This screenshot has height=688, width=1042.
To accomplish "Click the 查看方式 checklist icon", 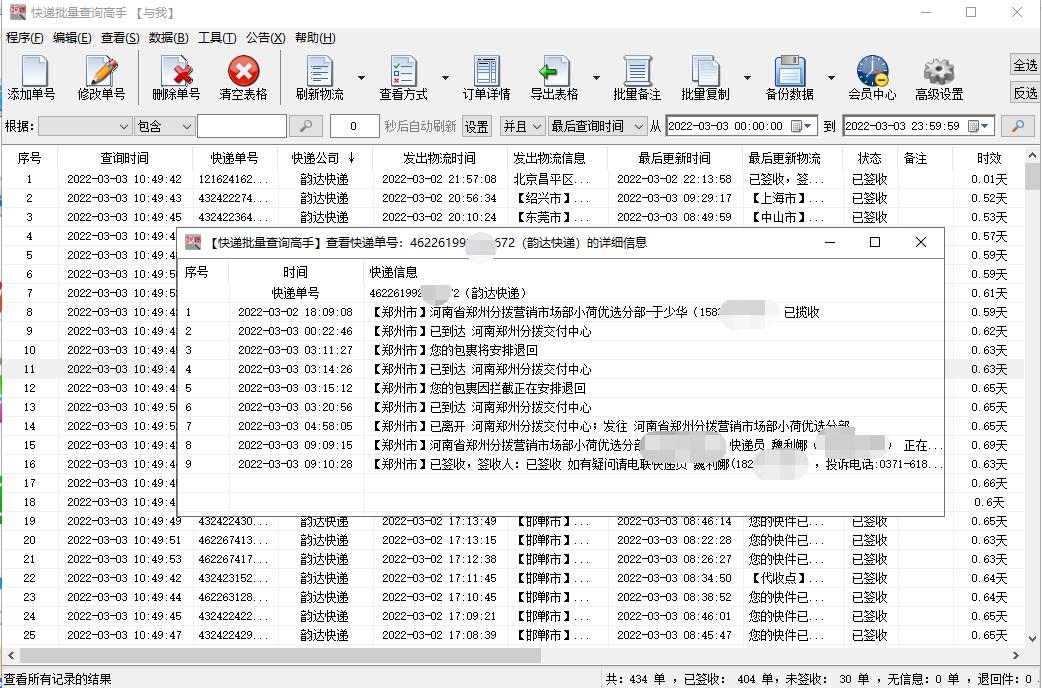I will click(x=403, y=78).
